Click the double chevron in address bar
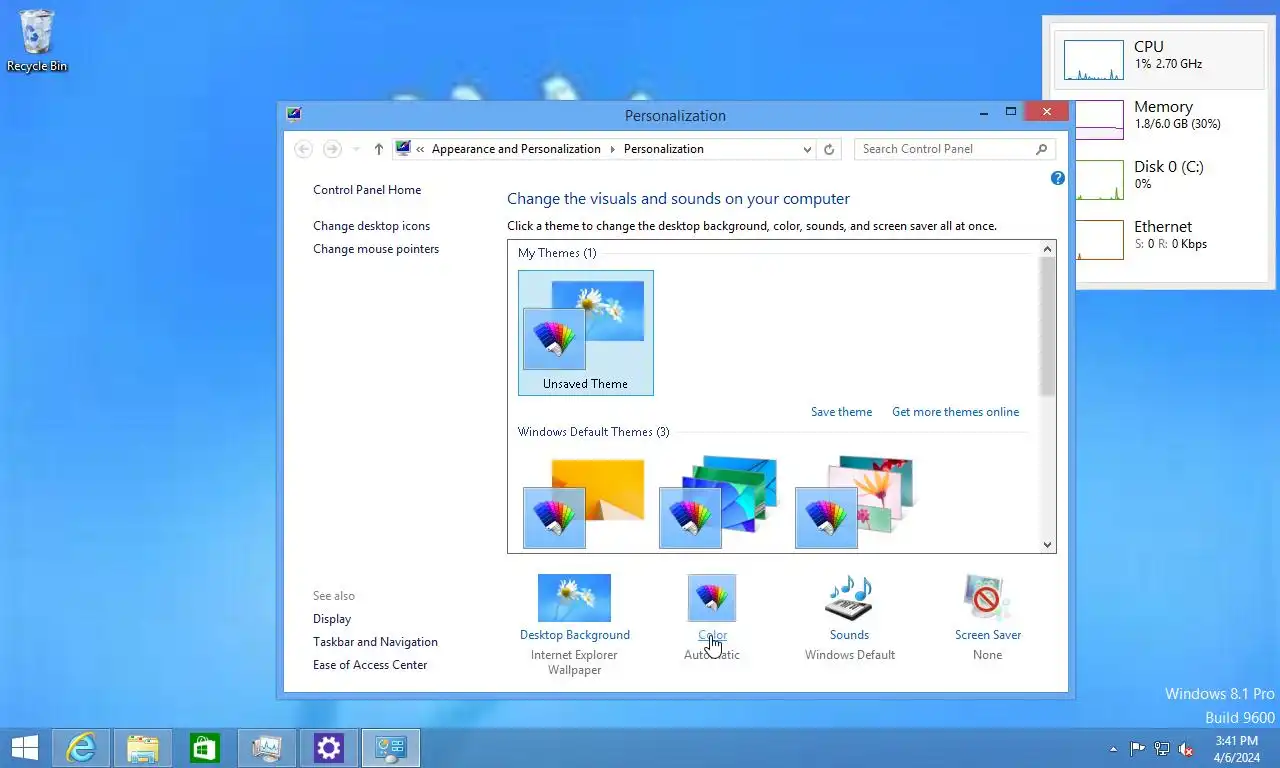 point(421,149)
